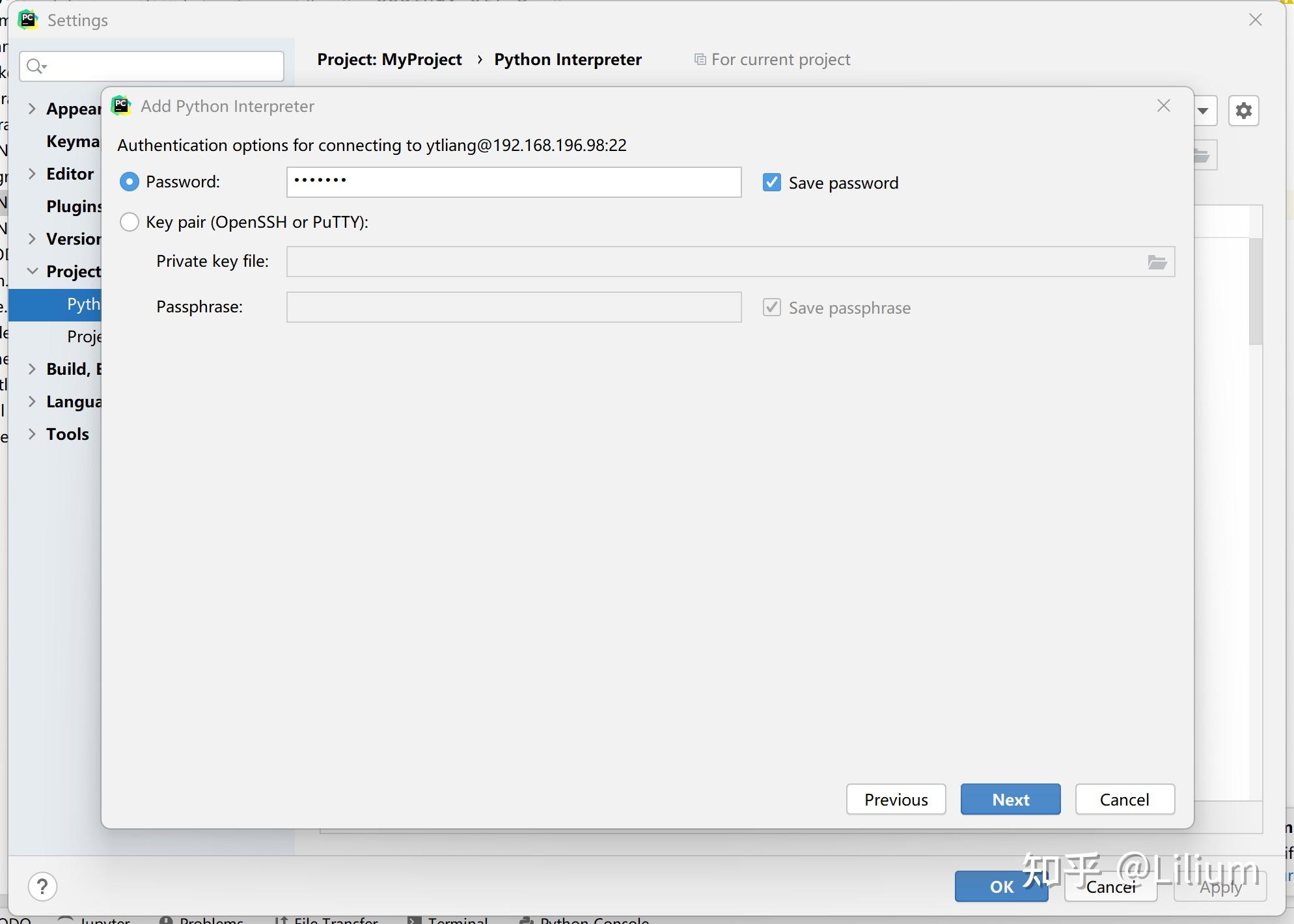Click the Python Interpreter breadcrumb
Viewport: 1294px width, 924px height.
click(568, 59)
